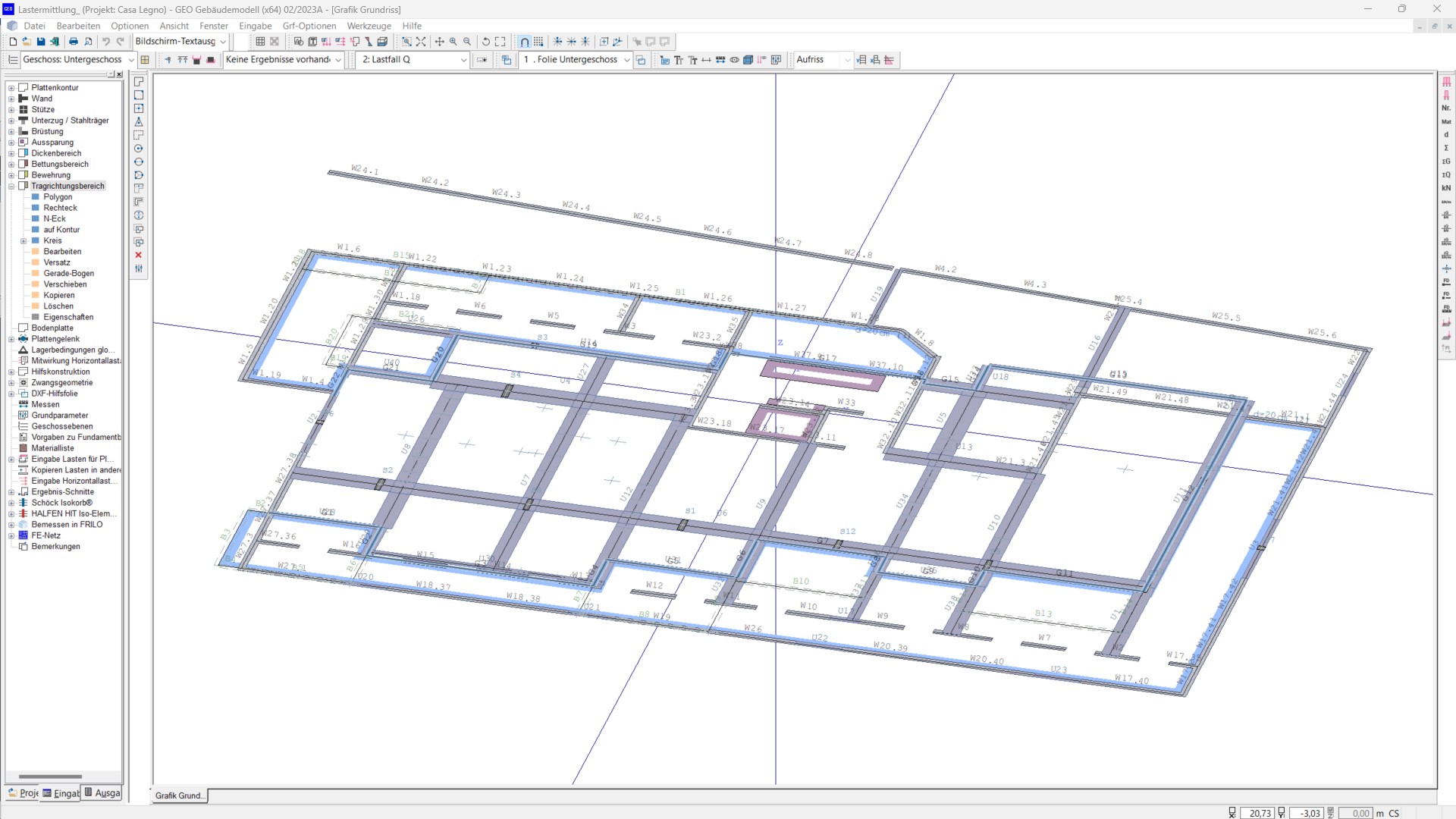
Task: Click the Zoom window icon
Action: [x=406, y=42]
